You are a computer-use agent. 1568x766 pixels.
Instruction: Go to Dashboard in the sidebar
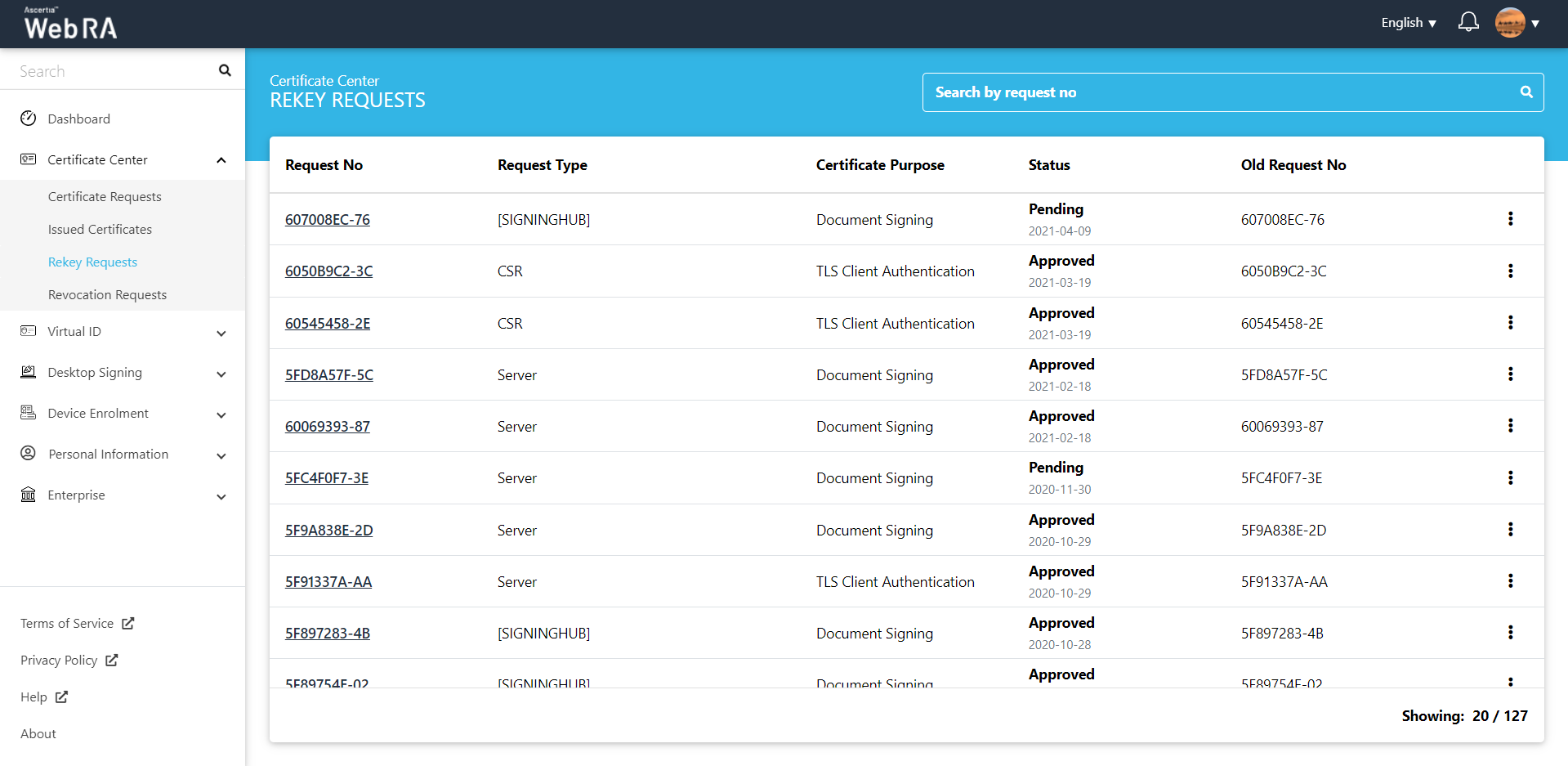point(78,119)
